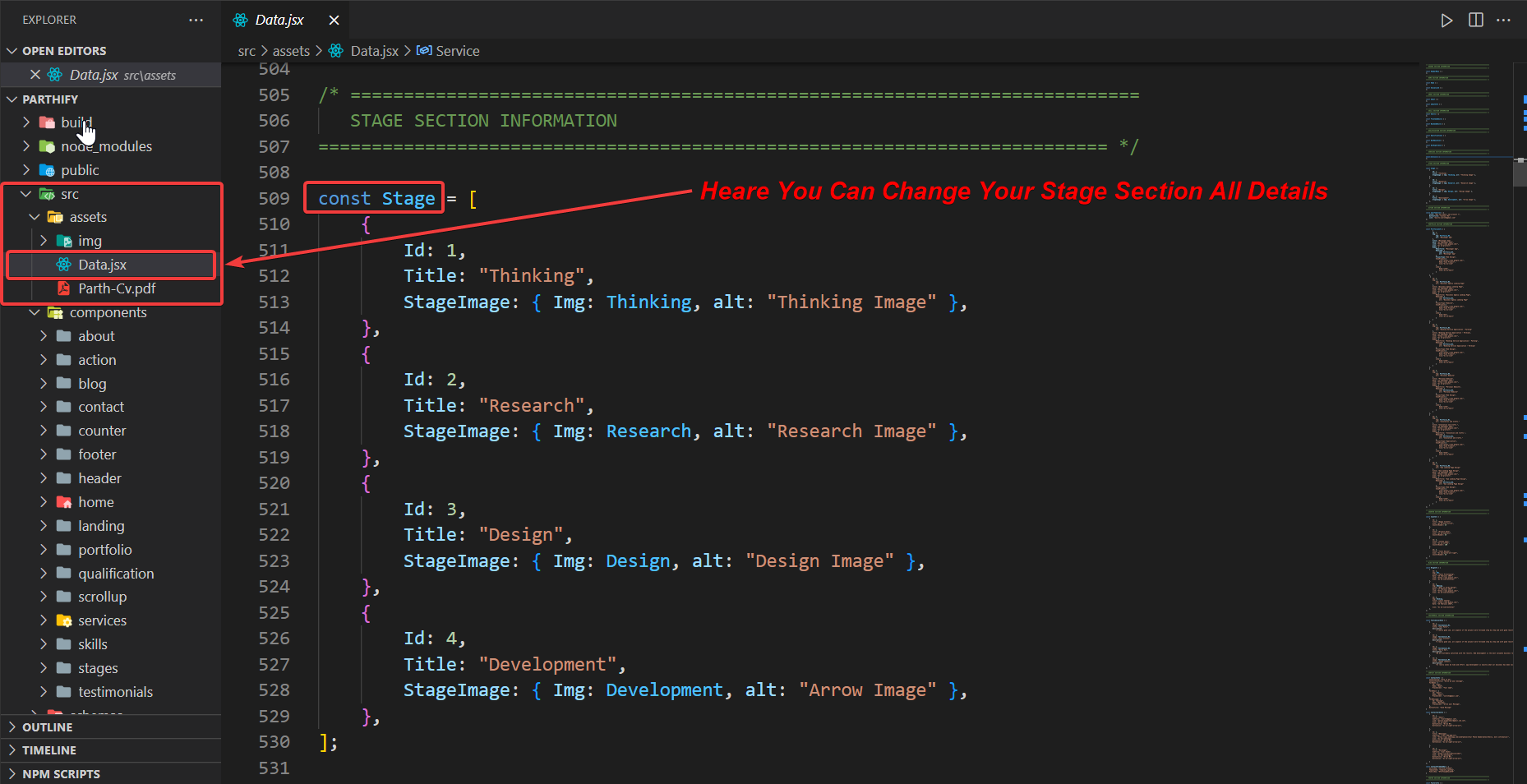Click the React icon beside Data.jsx in tree
The height and width of the screenshot is (784, 1527).
click(x=63, y=265)
